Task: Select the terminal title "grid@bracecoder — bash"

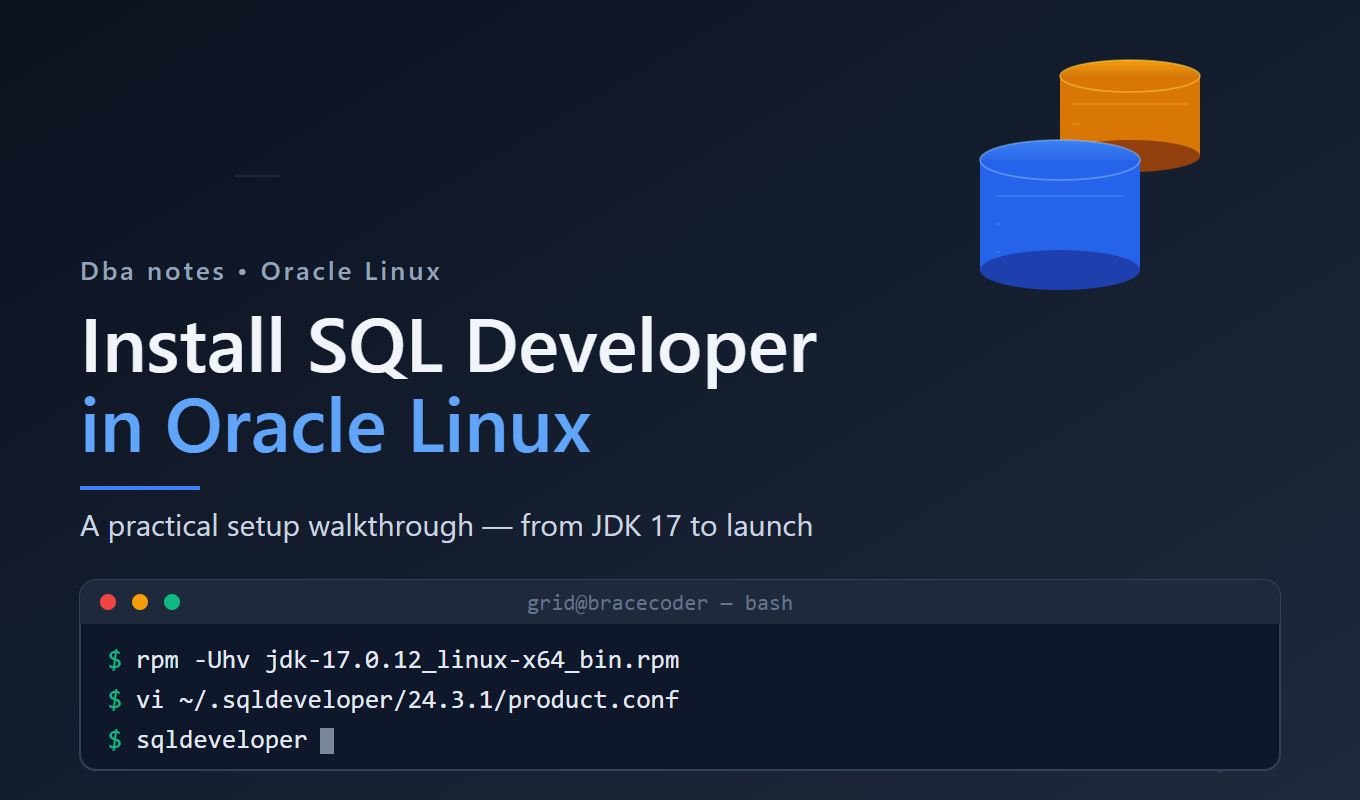Action: point(660,603)
